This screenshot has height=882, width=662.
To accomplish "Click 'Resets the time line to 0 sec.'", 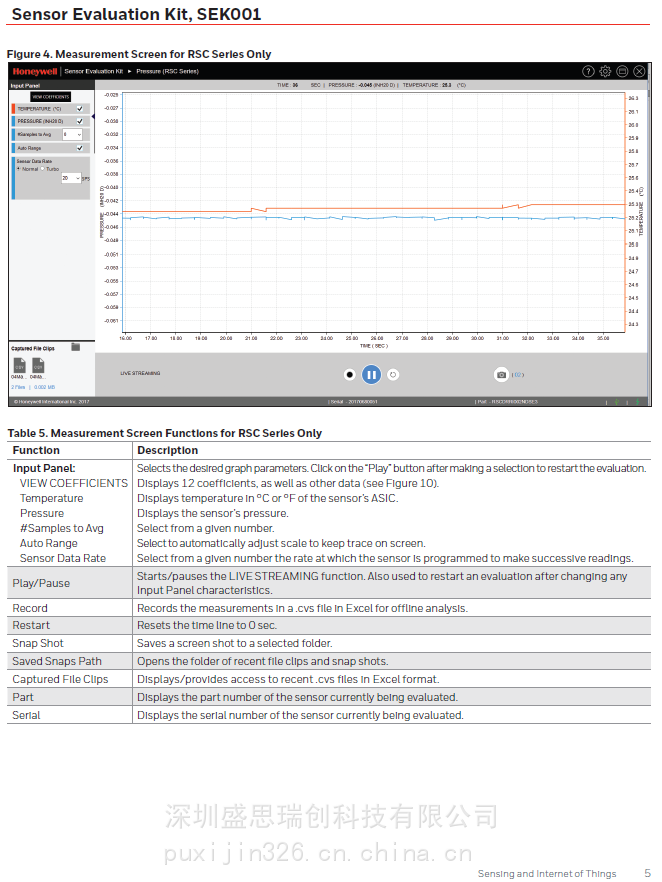I will (x=206, y=625).
